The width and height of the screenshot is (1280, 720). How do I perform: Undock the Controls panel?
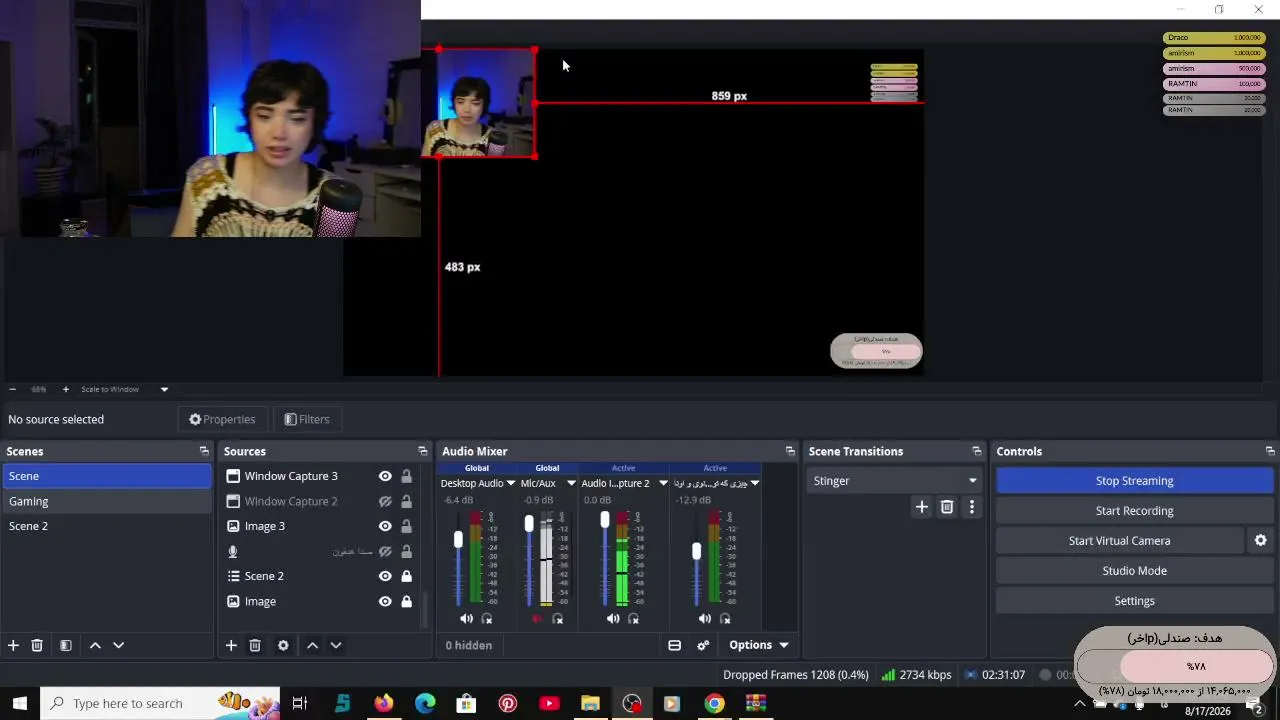[x=1270, y=452]
